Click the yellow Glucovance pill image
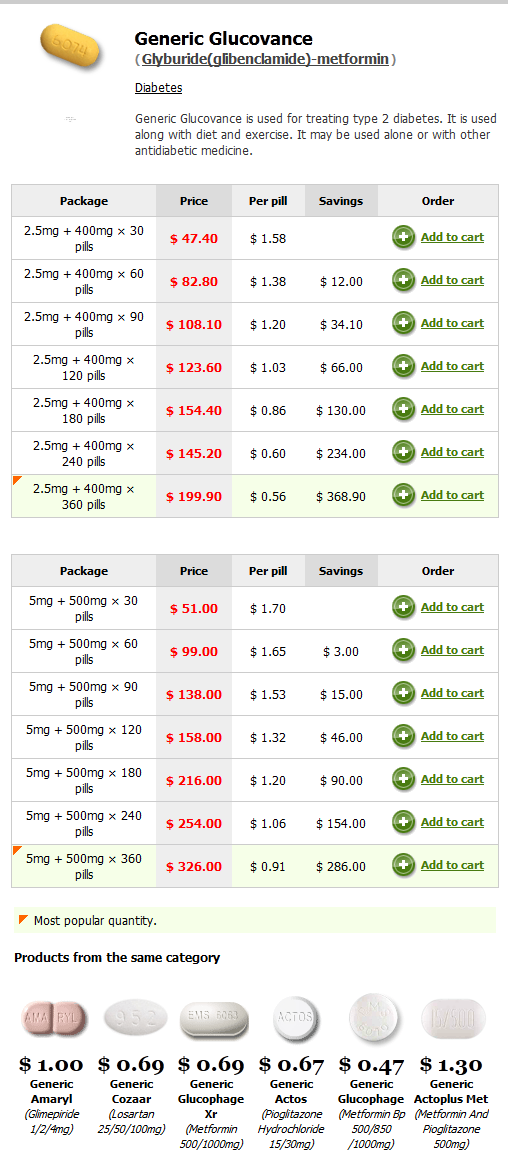 point(70,50)
